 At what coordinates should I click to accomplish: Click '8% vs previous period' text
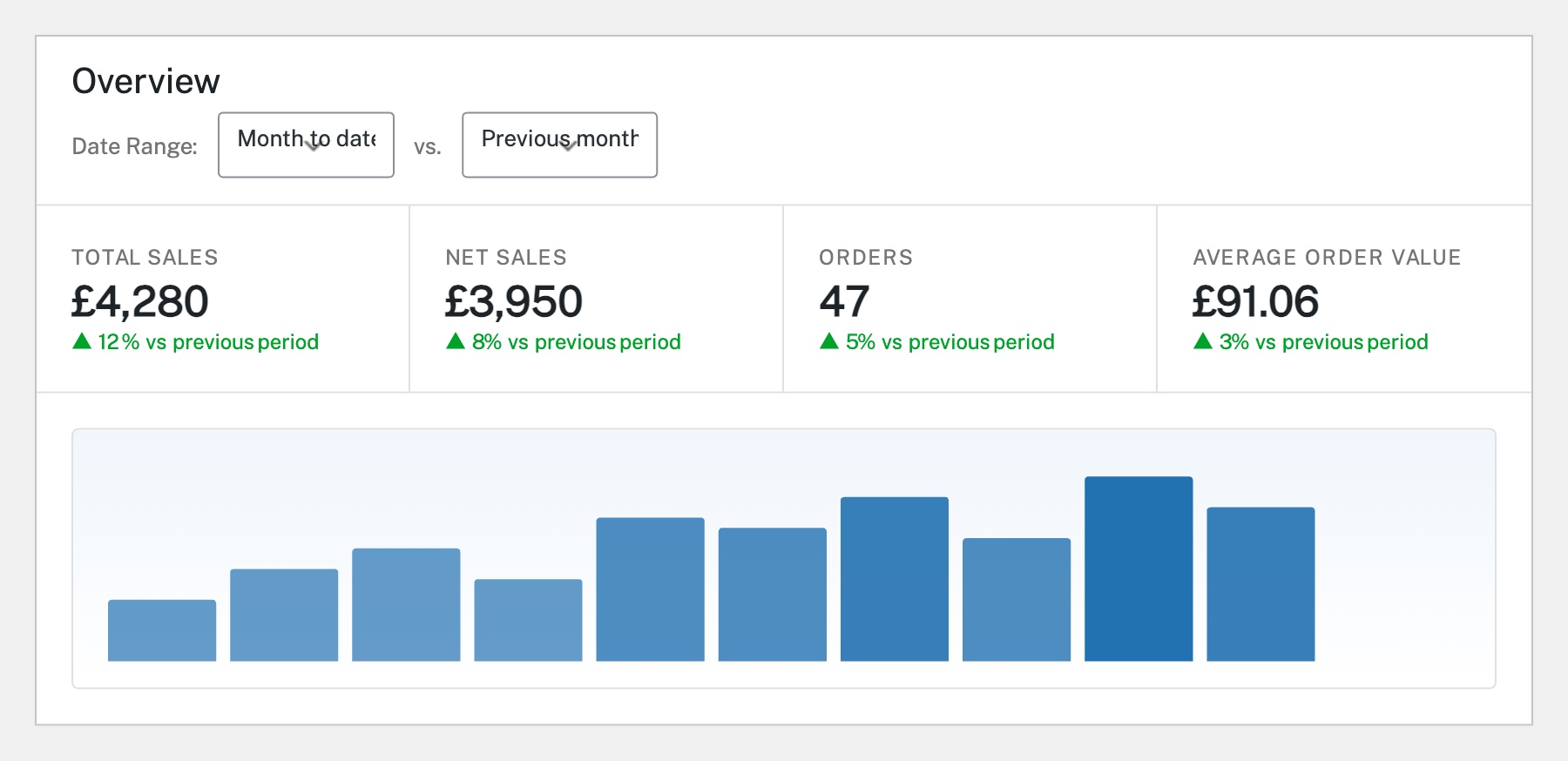[x=577, y=342]
